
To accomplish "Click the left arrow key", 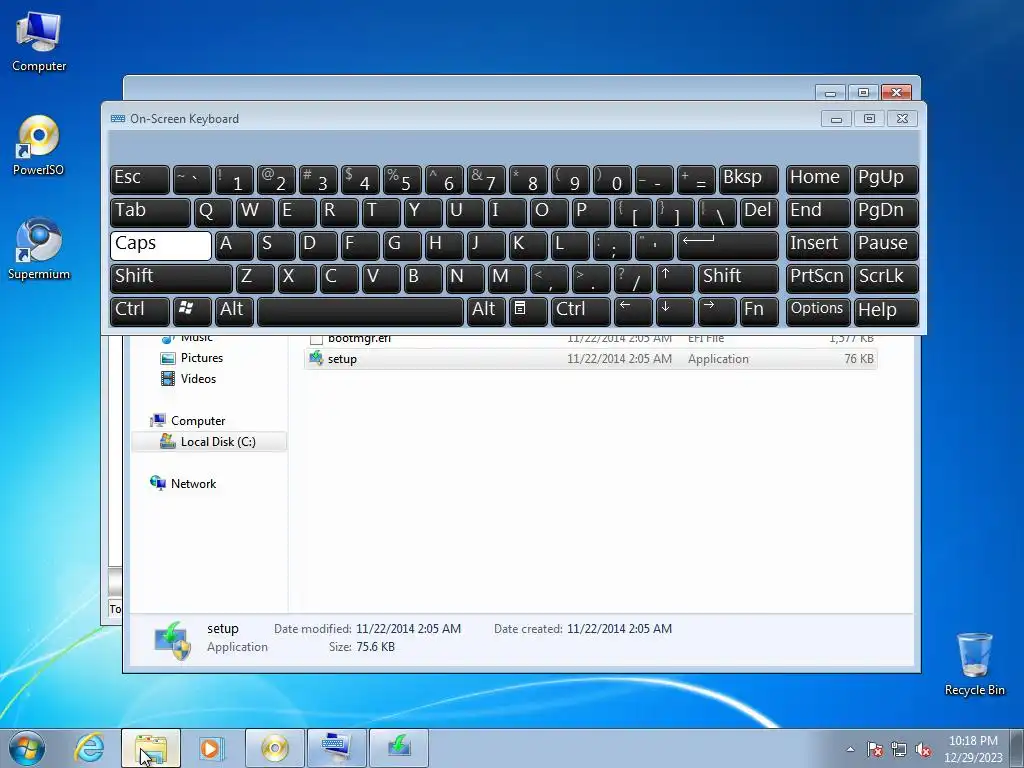I will point(633,312).
